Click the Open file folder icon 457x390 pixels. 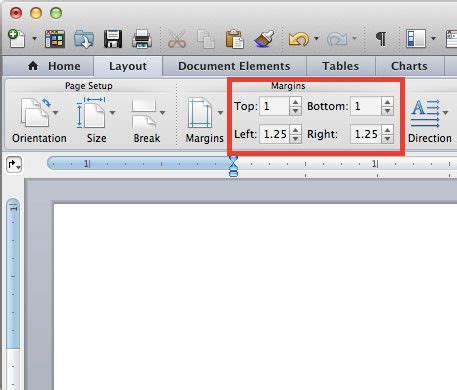click(84, 39)
